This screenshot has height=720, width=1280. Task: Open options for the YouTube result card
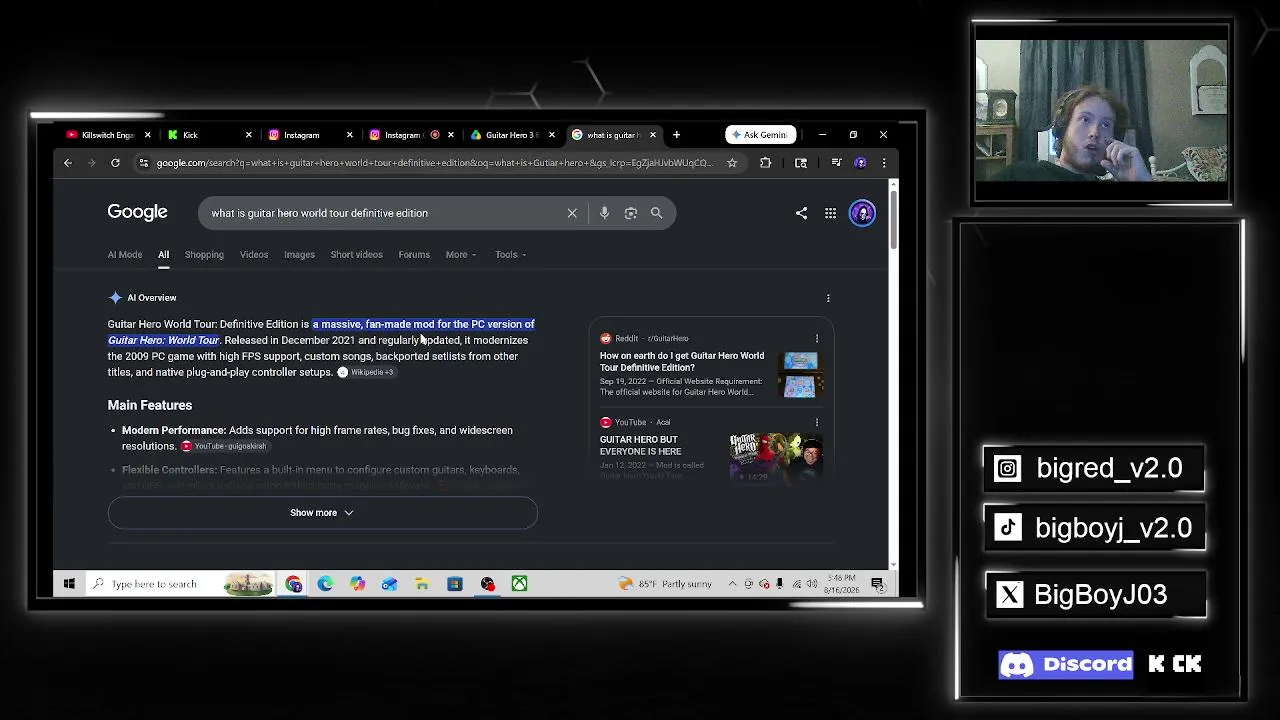817,423
